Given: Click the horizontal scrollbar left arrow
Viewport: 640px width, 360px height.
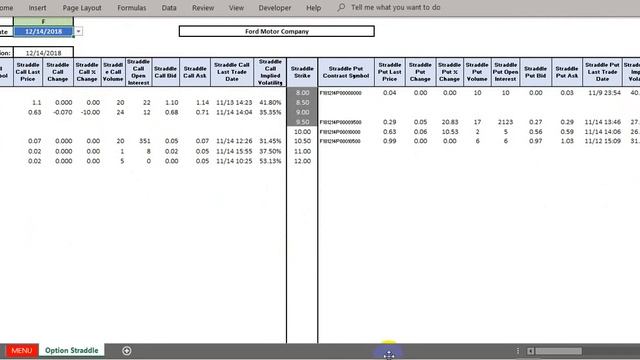Looking at the screenshot, I should (x=530, y=351).
